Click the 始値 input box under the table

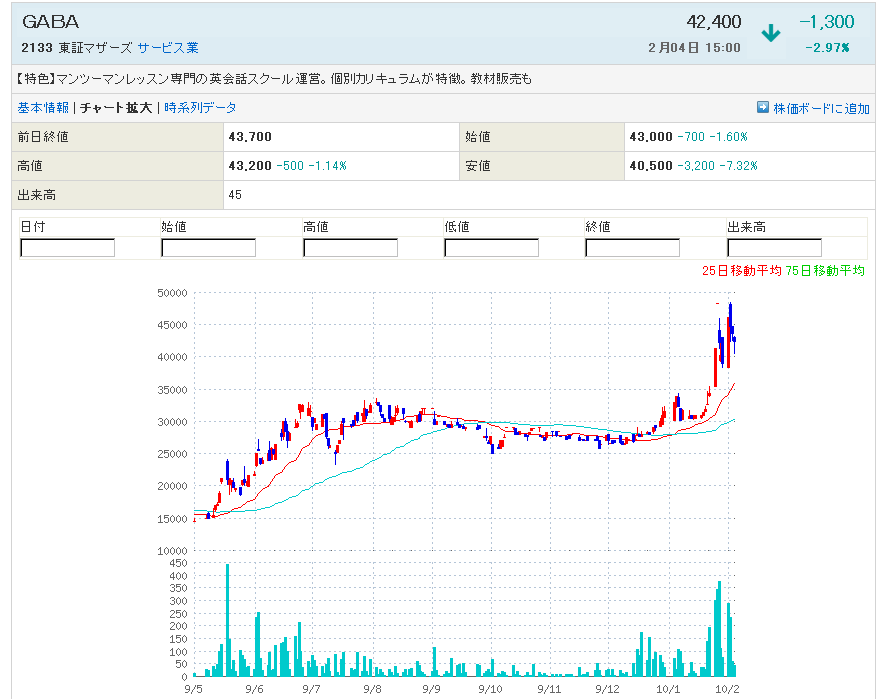click(208, 247)
